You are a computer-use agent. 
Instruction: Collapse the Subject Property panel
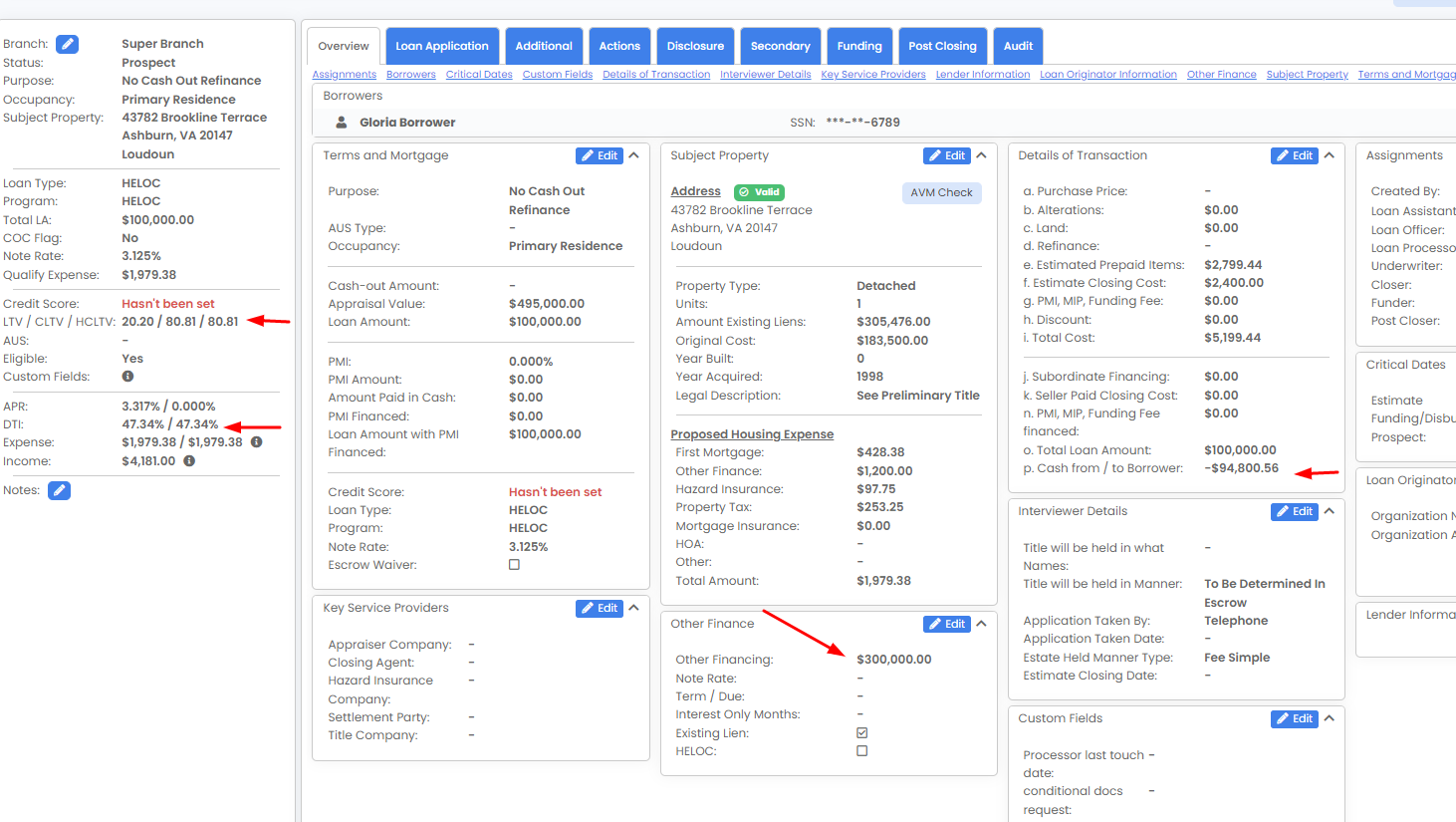pos(981,155)
